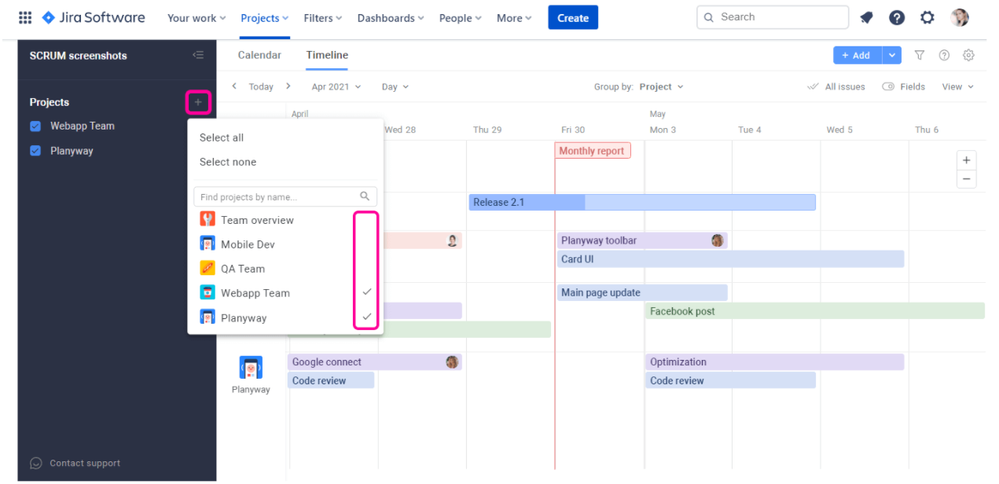The width and height of the screenshot is (999, 484).
Task: Click the Planyway icon in dropdown list
Action: point(207,317)
